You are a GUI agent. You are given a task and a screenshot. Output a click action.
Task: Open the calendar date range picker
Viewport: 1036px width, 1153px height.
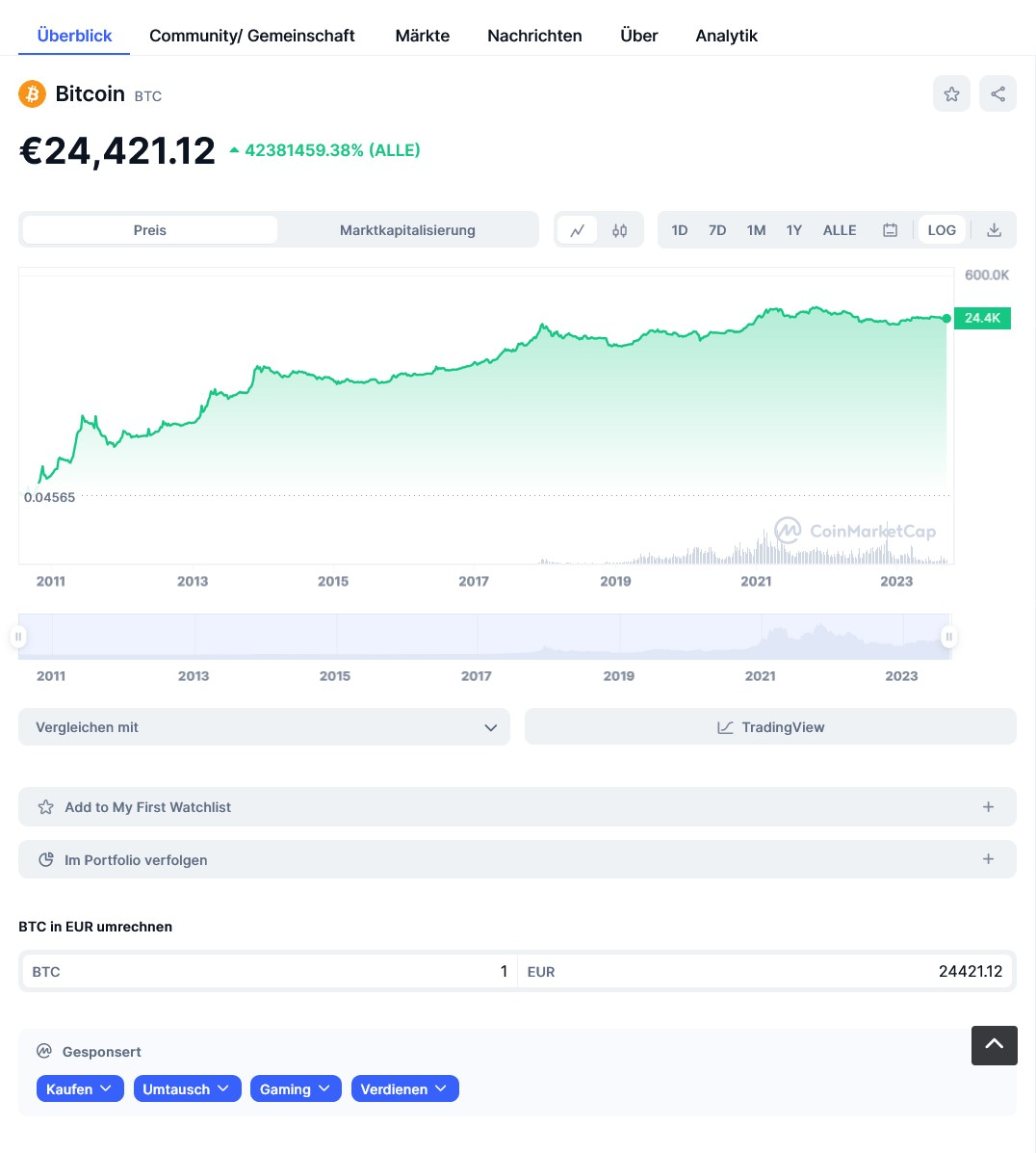click(890, 230)
